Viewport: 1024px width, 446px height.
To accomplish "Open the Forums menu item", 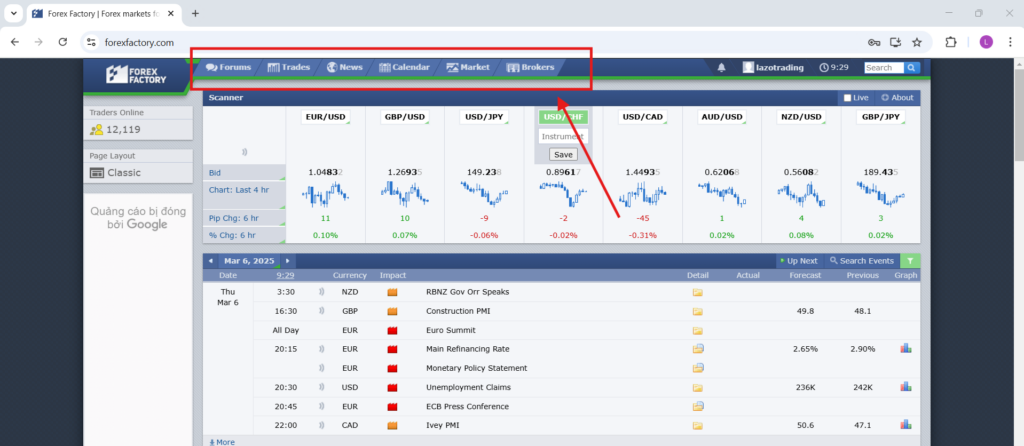I will click(228, 67).
